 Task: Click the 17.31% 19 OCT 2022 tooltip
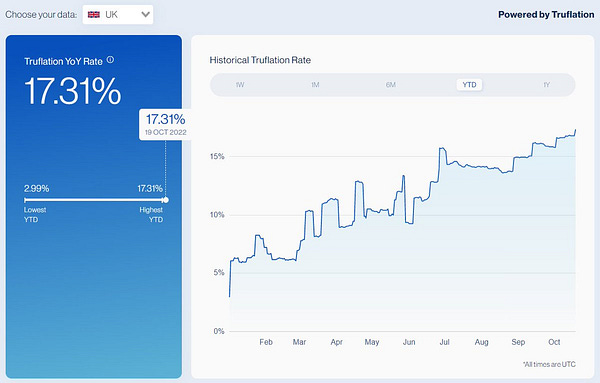165,124
